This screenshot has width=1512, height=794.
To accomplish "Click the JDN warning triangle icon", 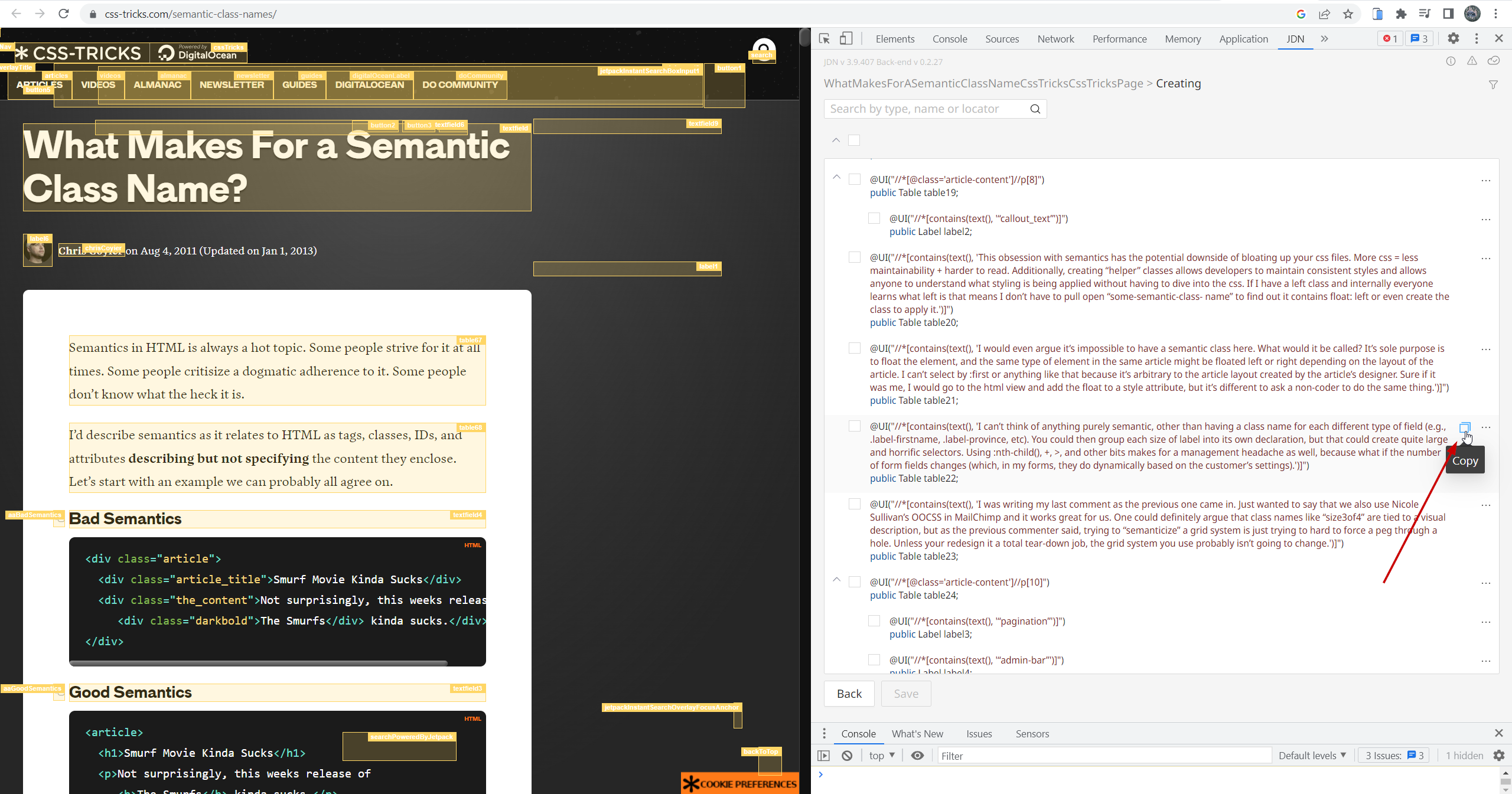I will coord(1472,61).
